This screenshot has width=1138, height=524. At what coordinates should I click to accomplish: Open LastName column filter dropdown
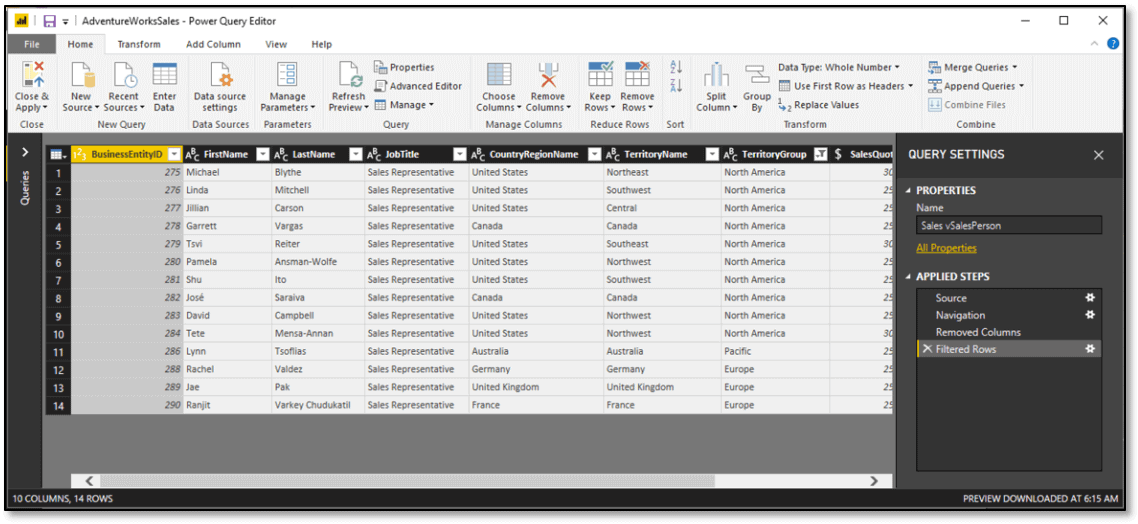pos(356,154)
